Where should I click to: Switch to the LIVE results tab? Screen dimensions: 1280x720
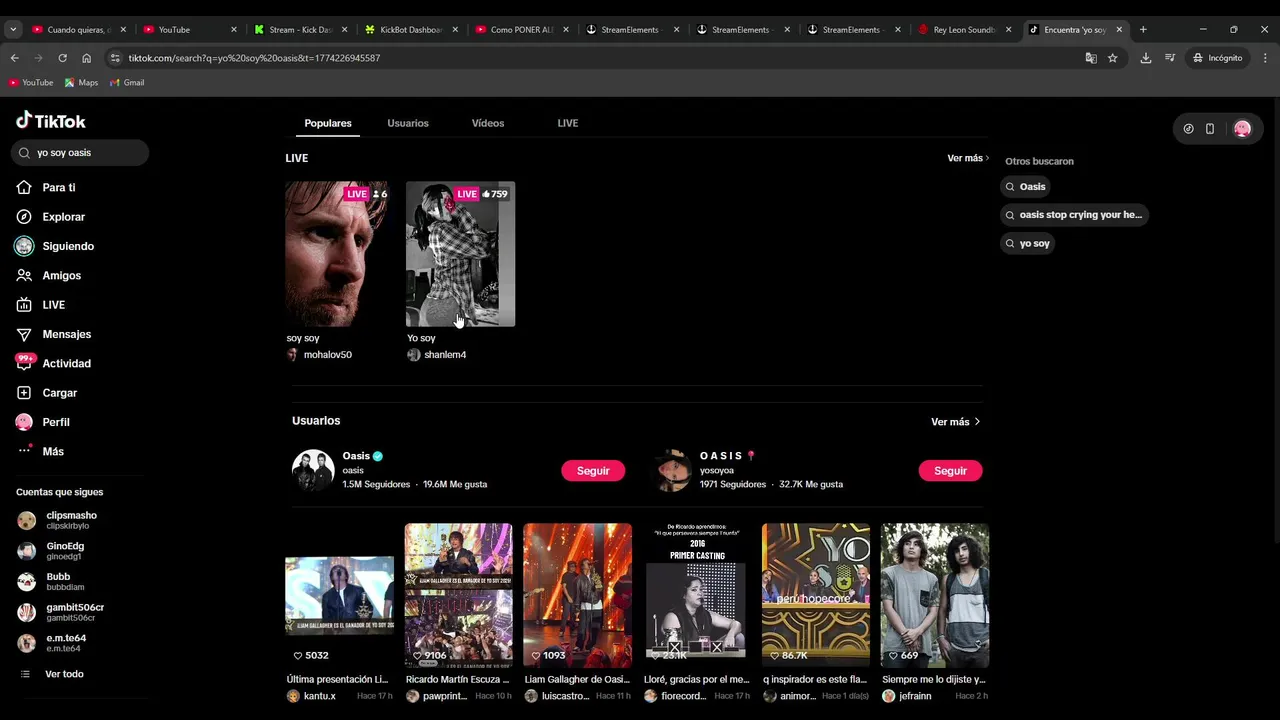568,123
